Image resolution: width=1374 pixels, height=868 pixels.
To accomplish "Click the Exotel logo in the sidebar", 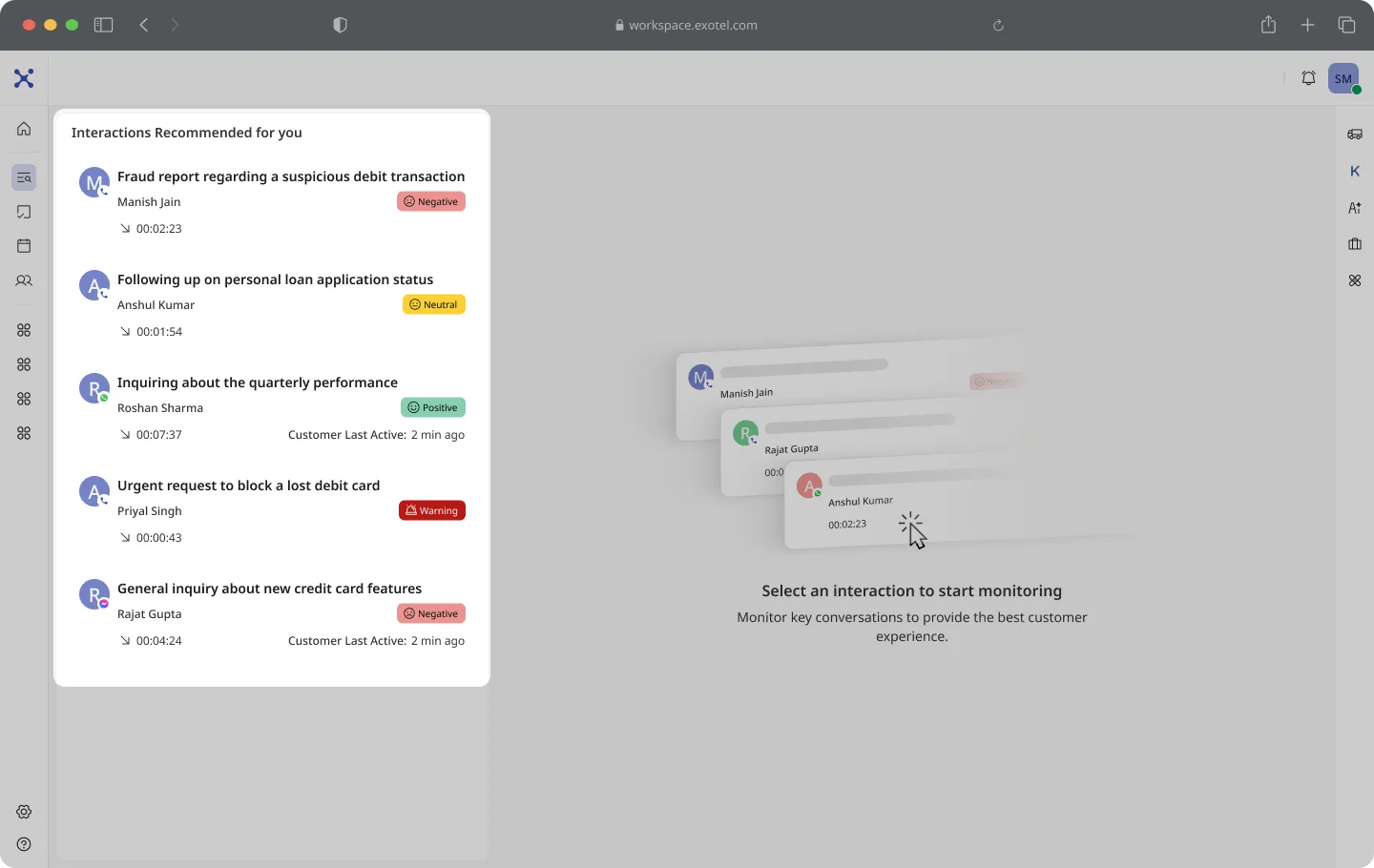I will coord(24,78).
